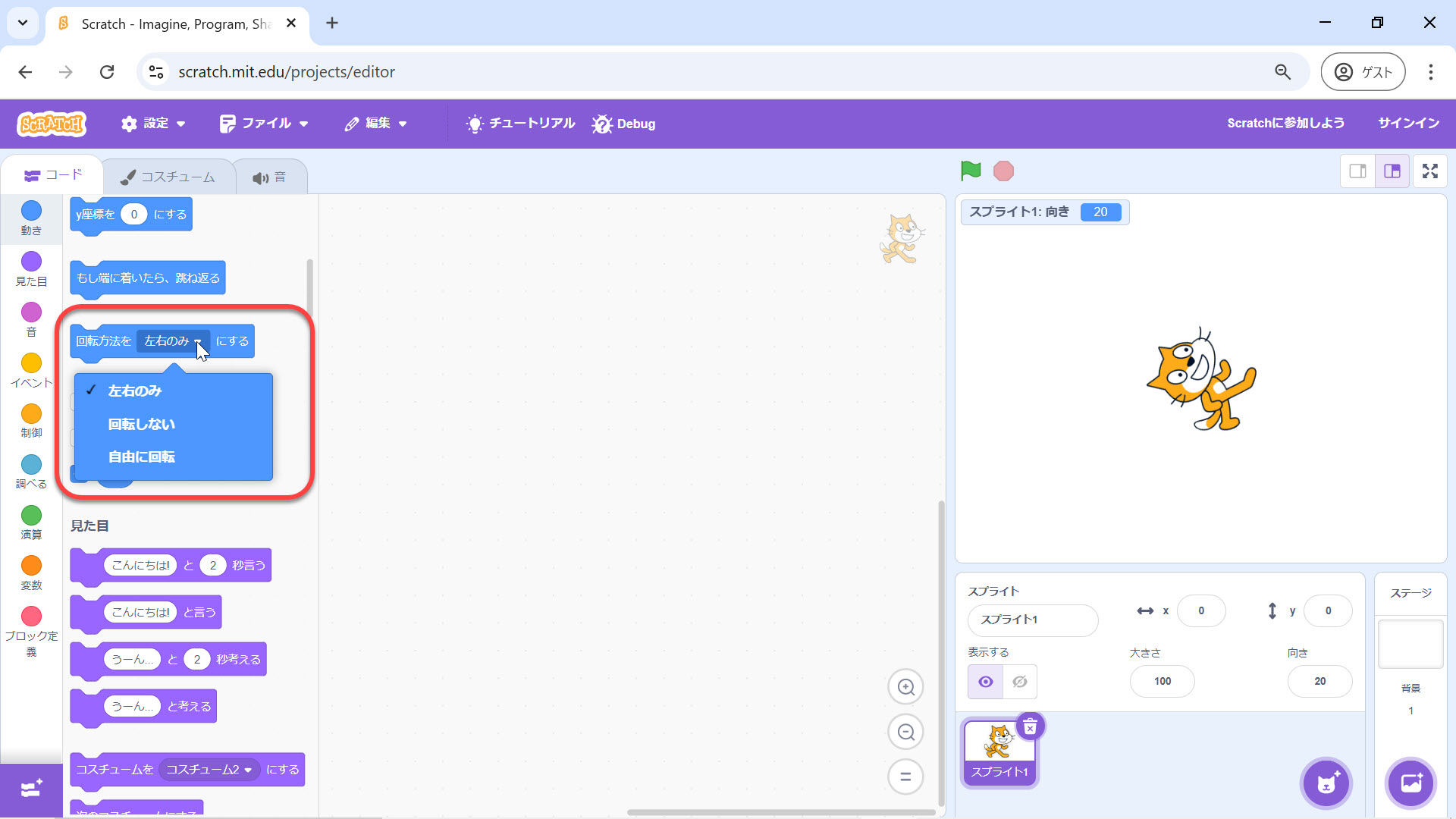Select the 調べる sensing category
The image size is (1456, 819).
pyautogui.click(x=31, y=472)
